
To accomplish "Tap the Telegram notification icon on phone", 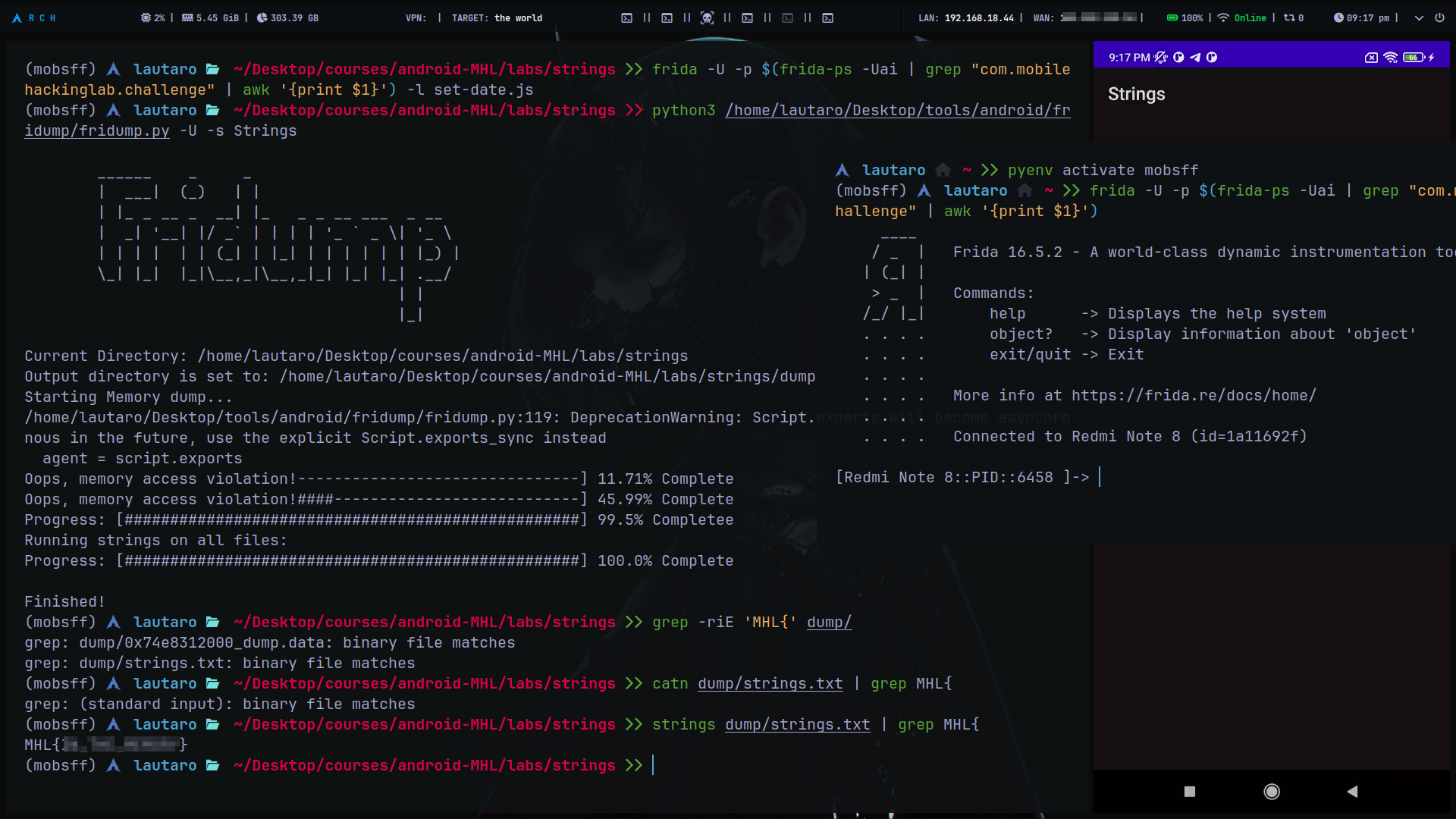I will 1195,57.
